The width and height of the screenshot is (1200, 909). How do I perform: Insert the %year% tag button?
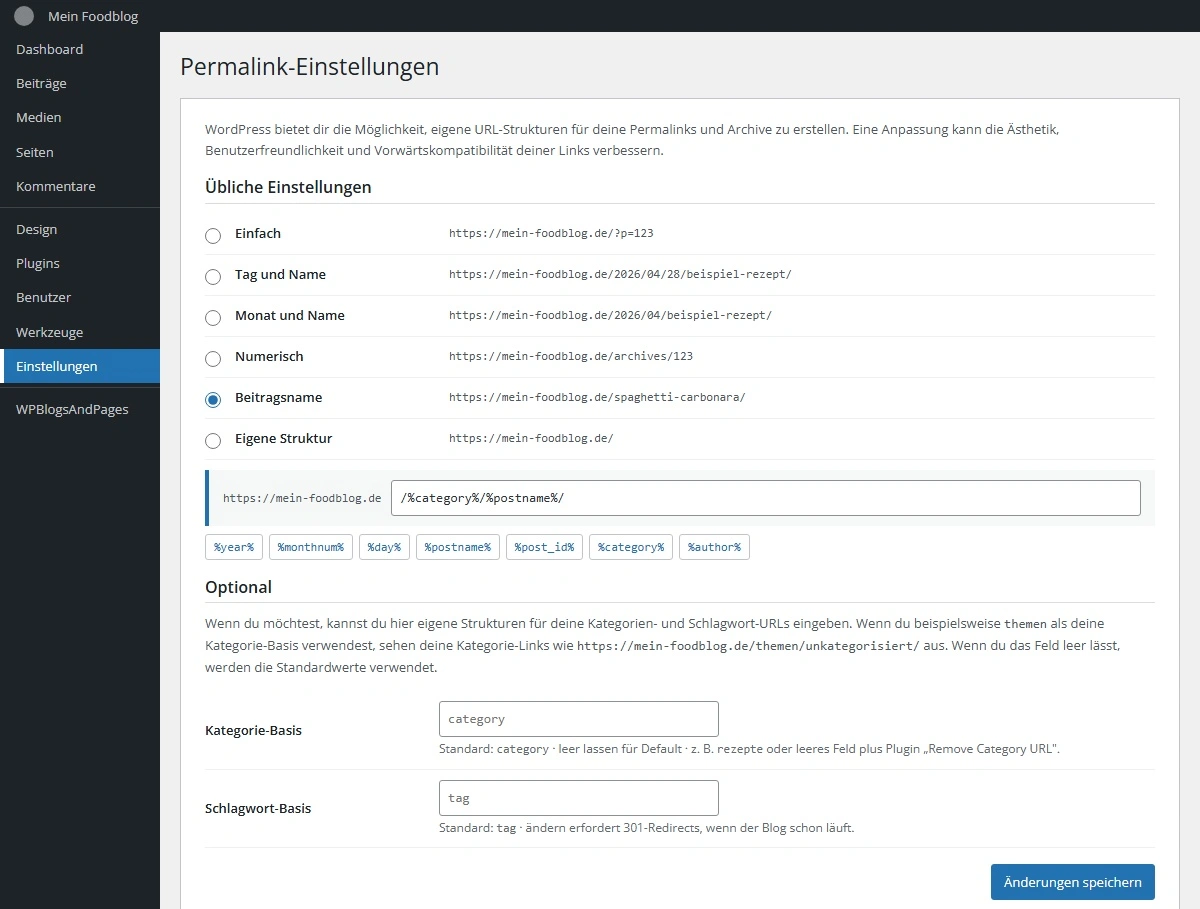tap(234, 547)
